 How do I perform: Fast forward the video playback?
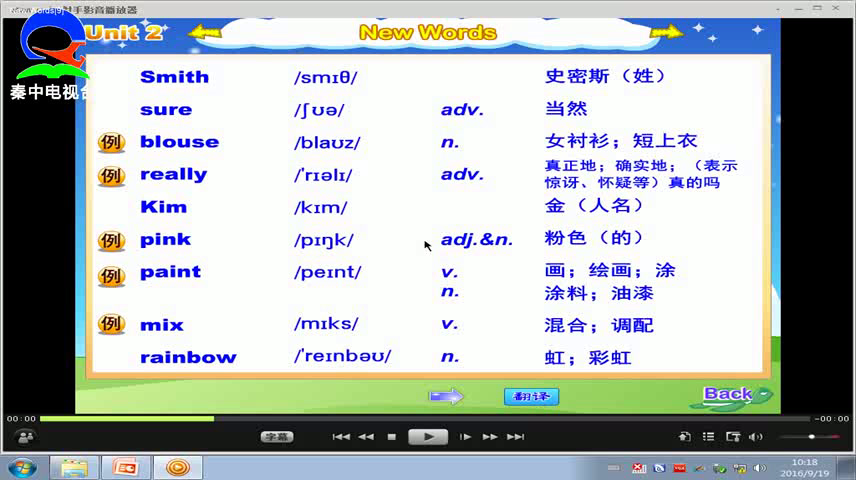pyautogui.click(x=490, y=437)
